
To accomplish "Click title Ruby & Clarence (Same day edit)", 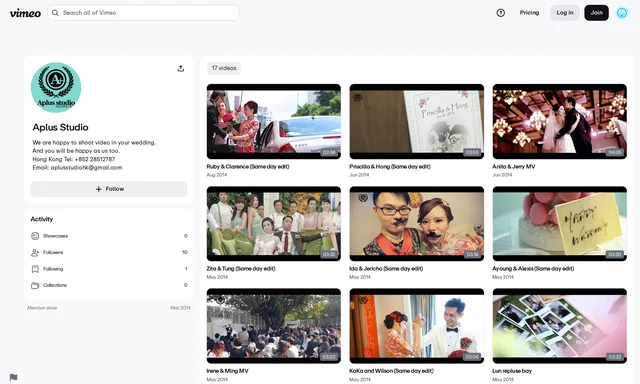I will 248,166.
